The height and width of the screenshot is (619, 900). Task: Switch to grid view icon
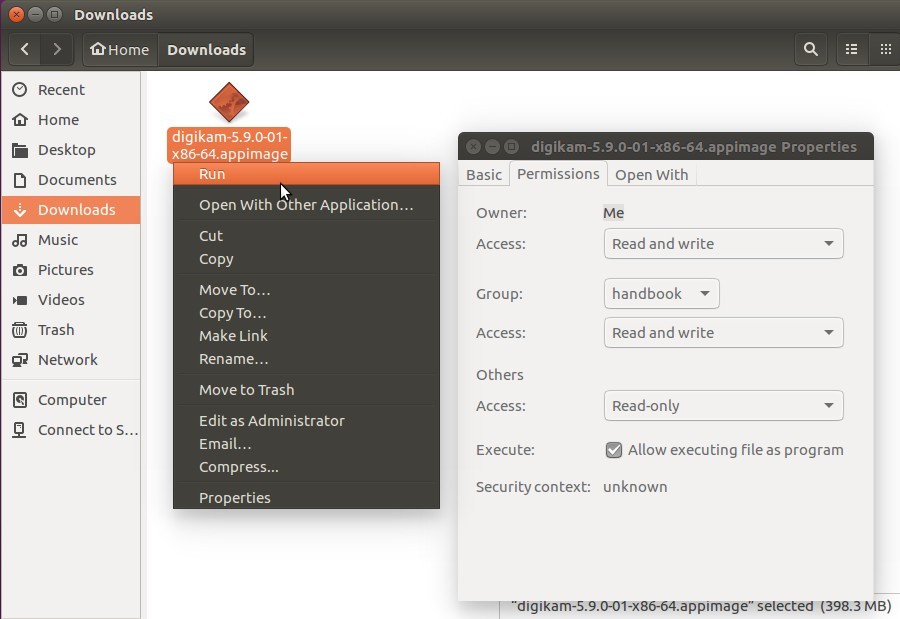885,49
